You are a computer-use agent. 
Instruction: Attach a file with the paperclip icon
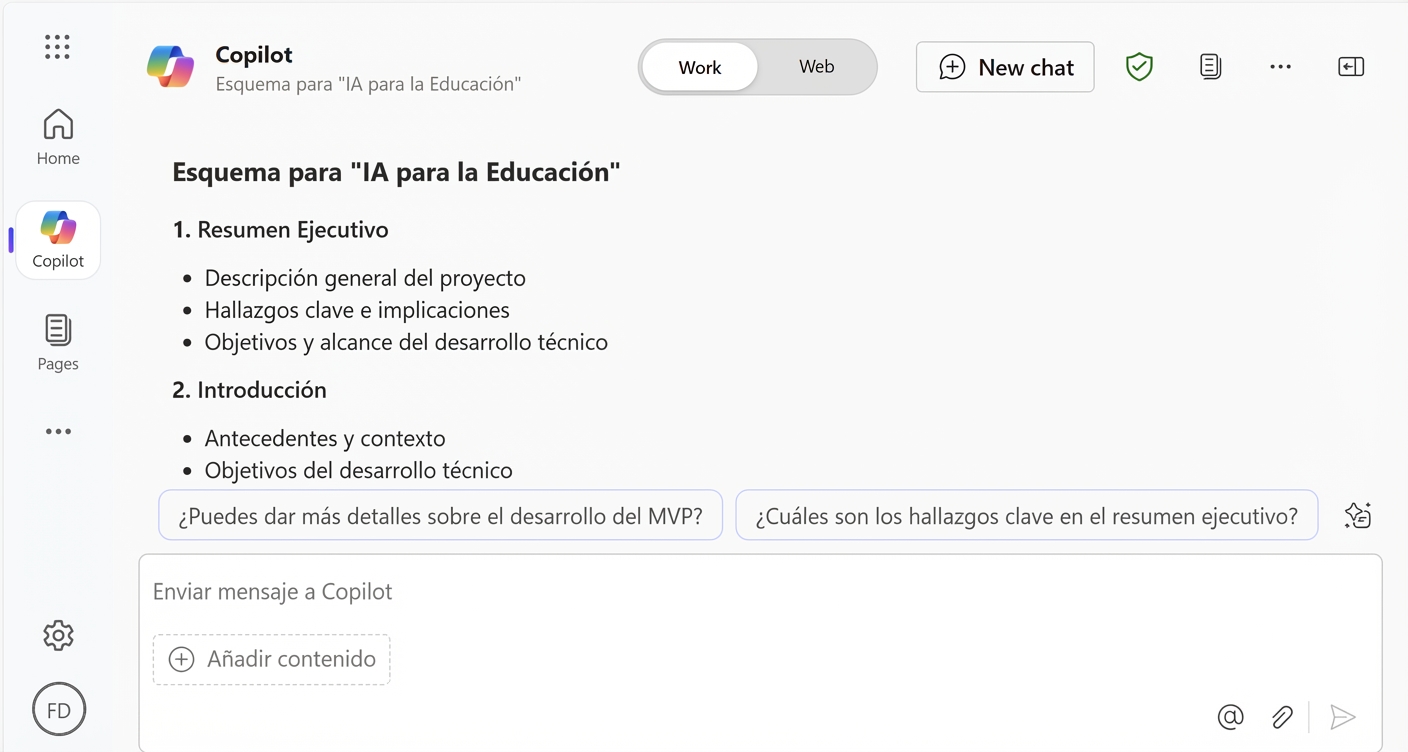[1282, 717]
